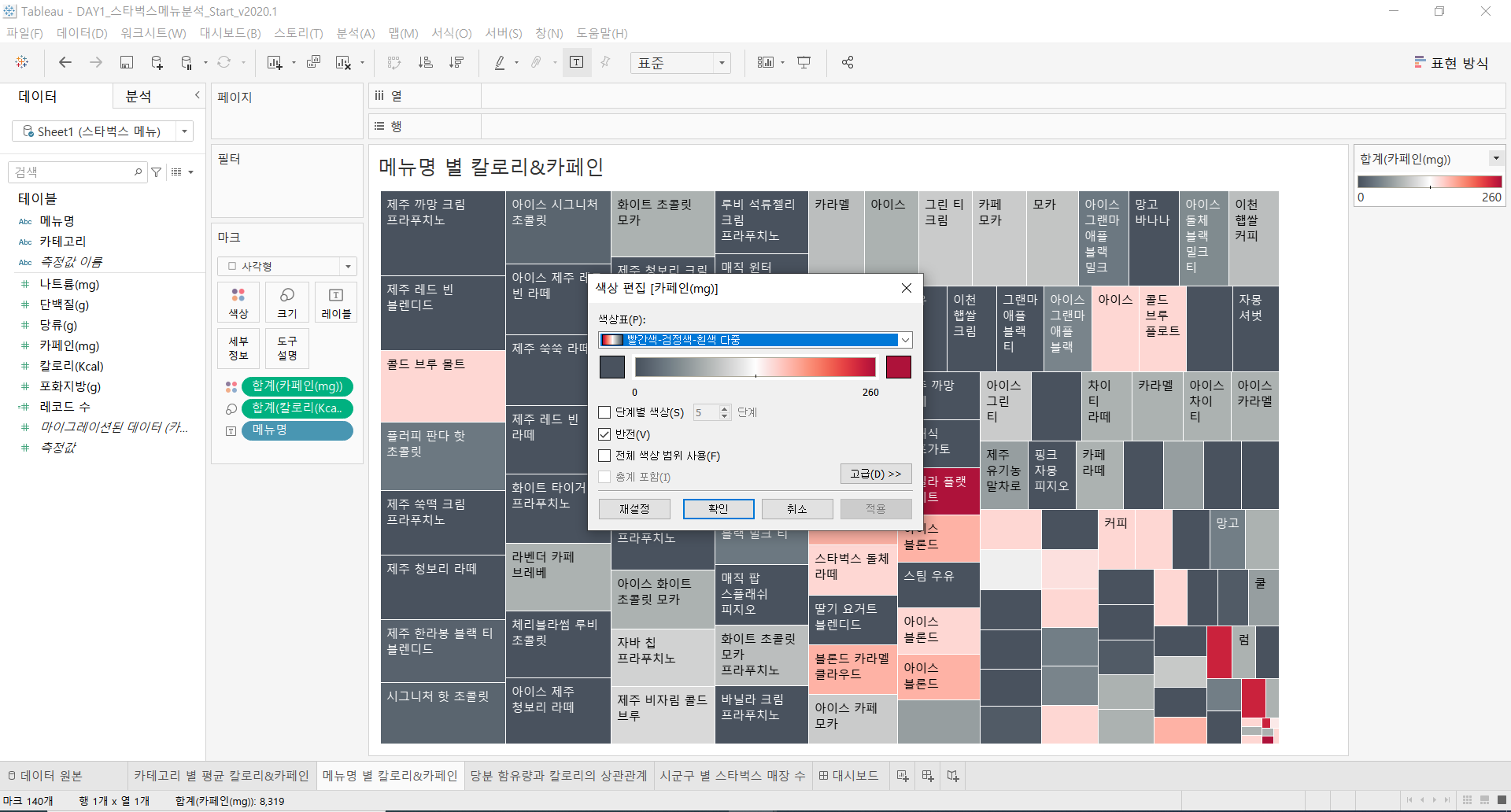Toggle the show mark labels icon

(x=576, y=62)
